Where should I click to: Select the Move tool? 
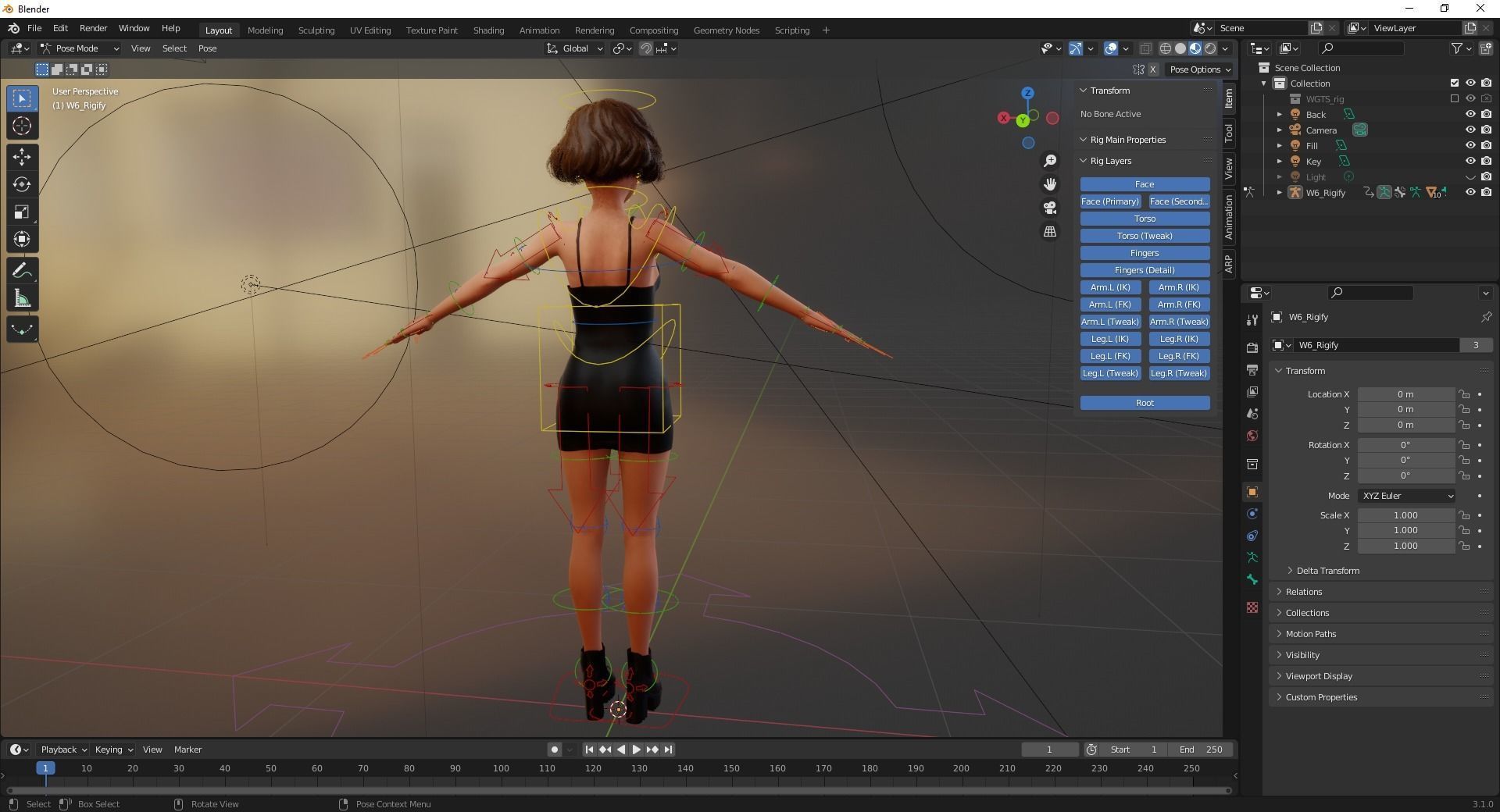pyautogui.click(x=22, y=156)
